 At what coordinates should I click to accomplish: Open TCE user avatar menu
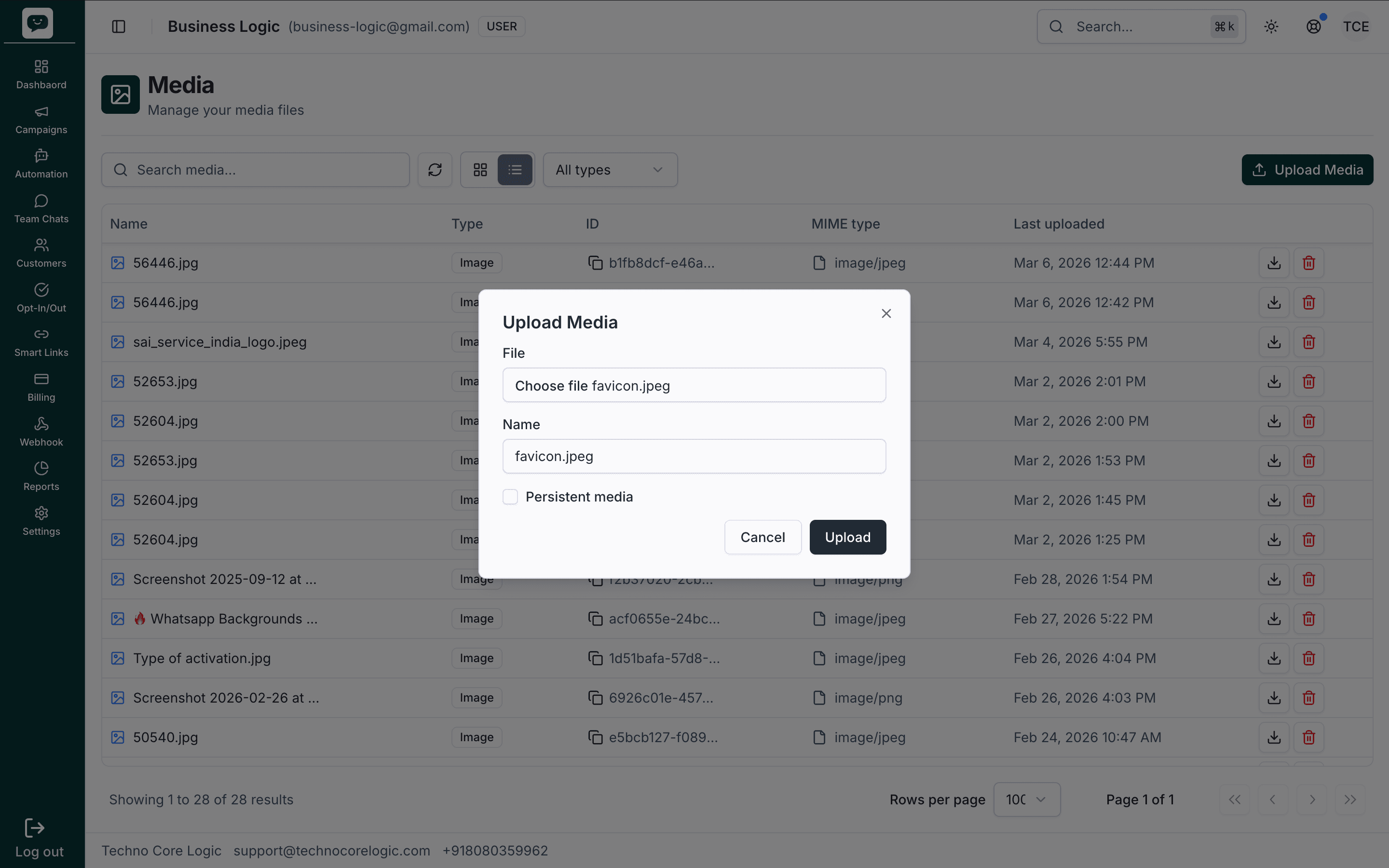pyautogui.click(x=1356, y=27)
